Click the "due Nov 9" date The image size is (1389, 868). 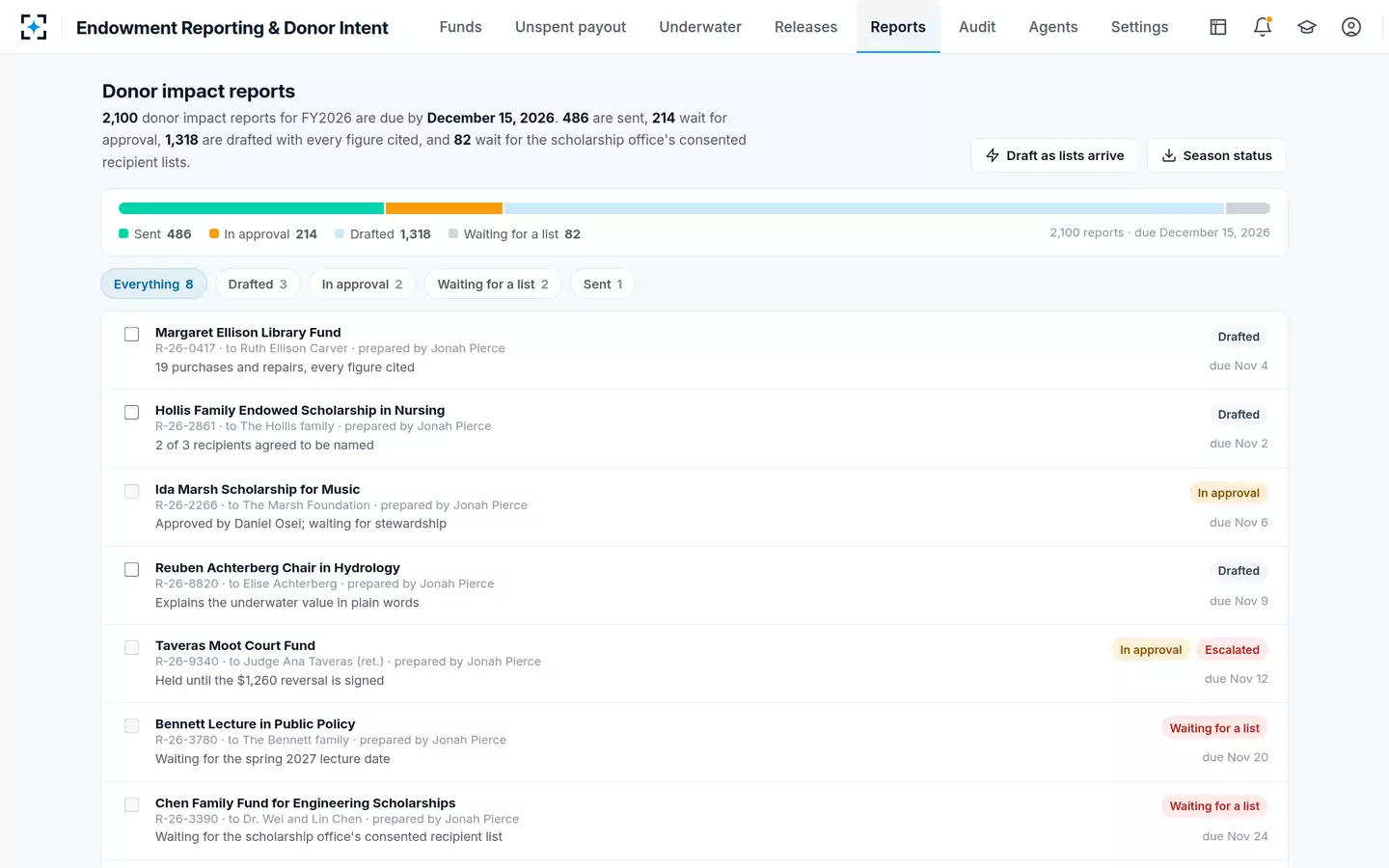(x=1239, y=601)
